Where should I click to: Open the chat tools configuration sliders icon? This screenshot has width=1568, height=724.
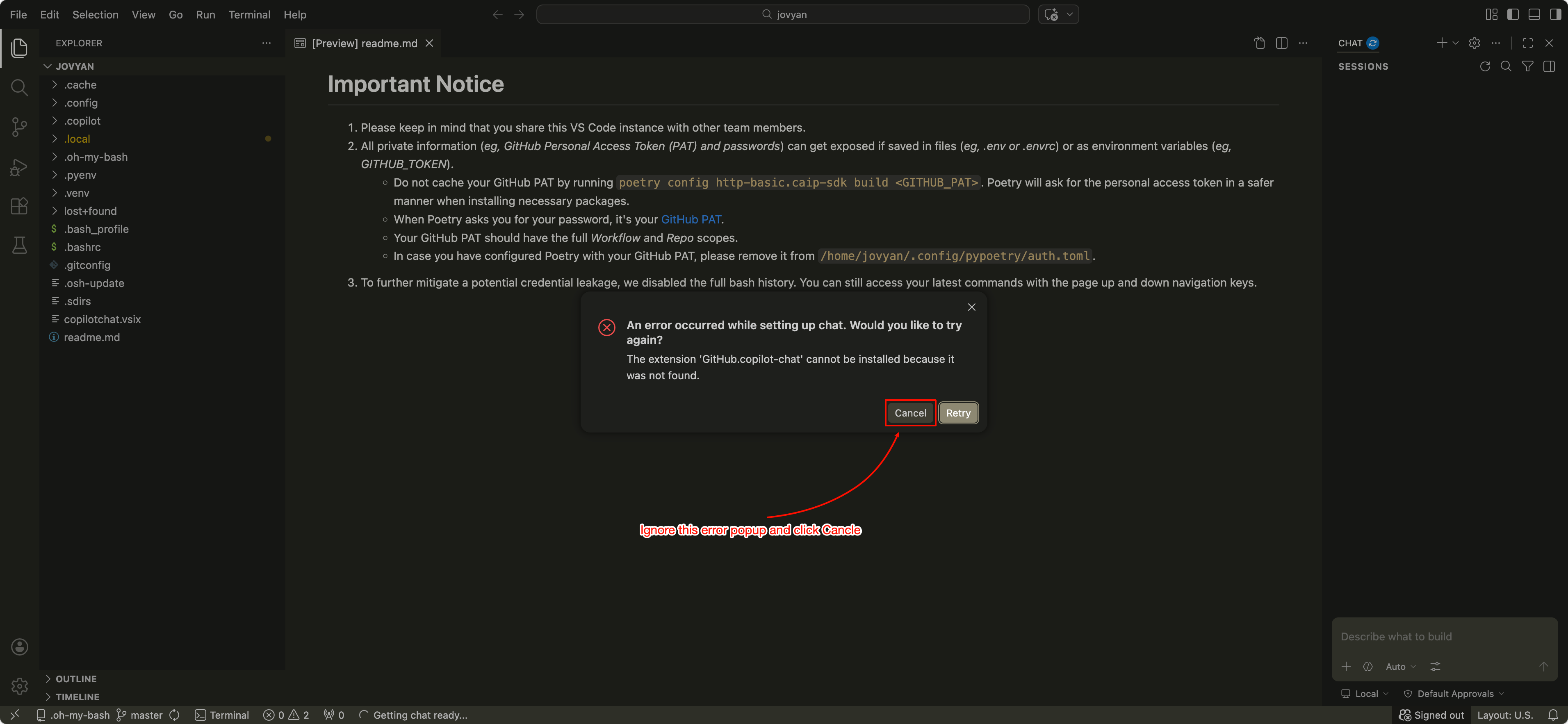[x=1435, y=667]
